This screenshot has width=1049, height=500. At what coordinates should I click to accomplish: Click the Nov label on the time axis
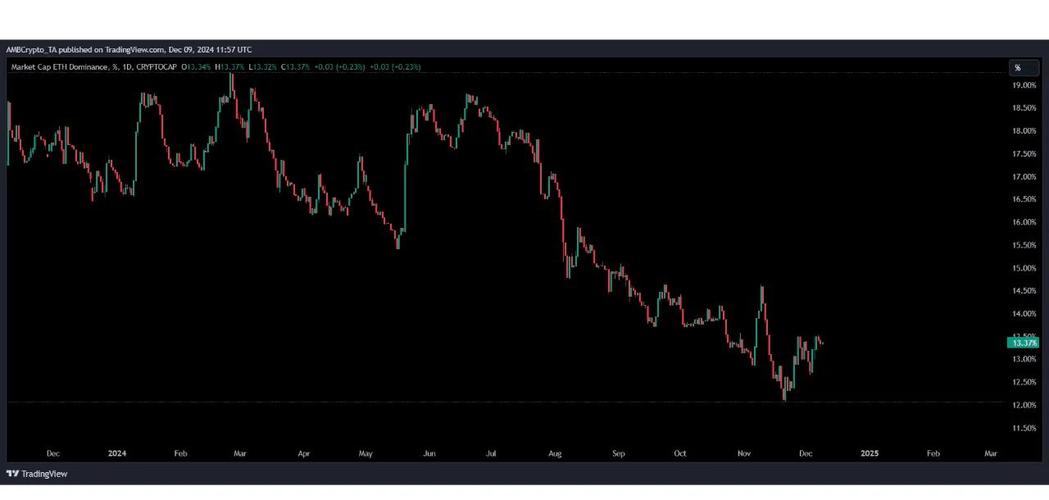[x=743, y=453]
